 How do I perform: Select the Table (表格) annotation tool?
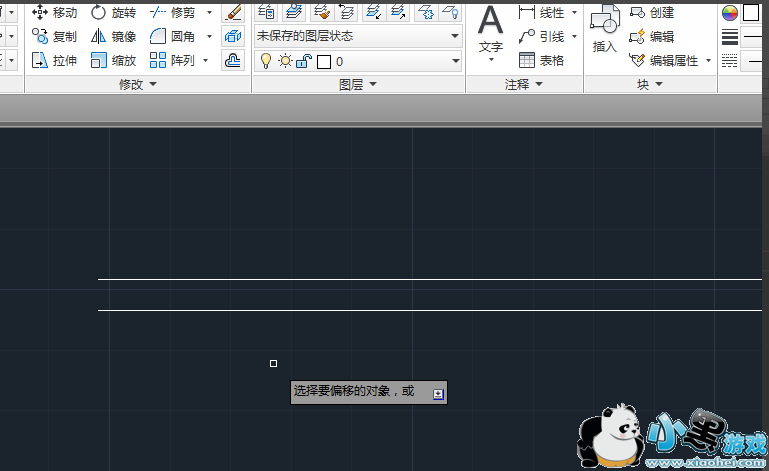coord(541,60)
